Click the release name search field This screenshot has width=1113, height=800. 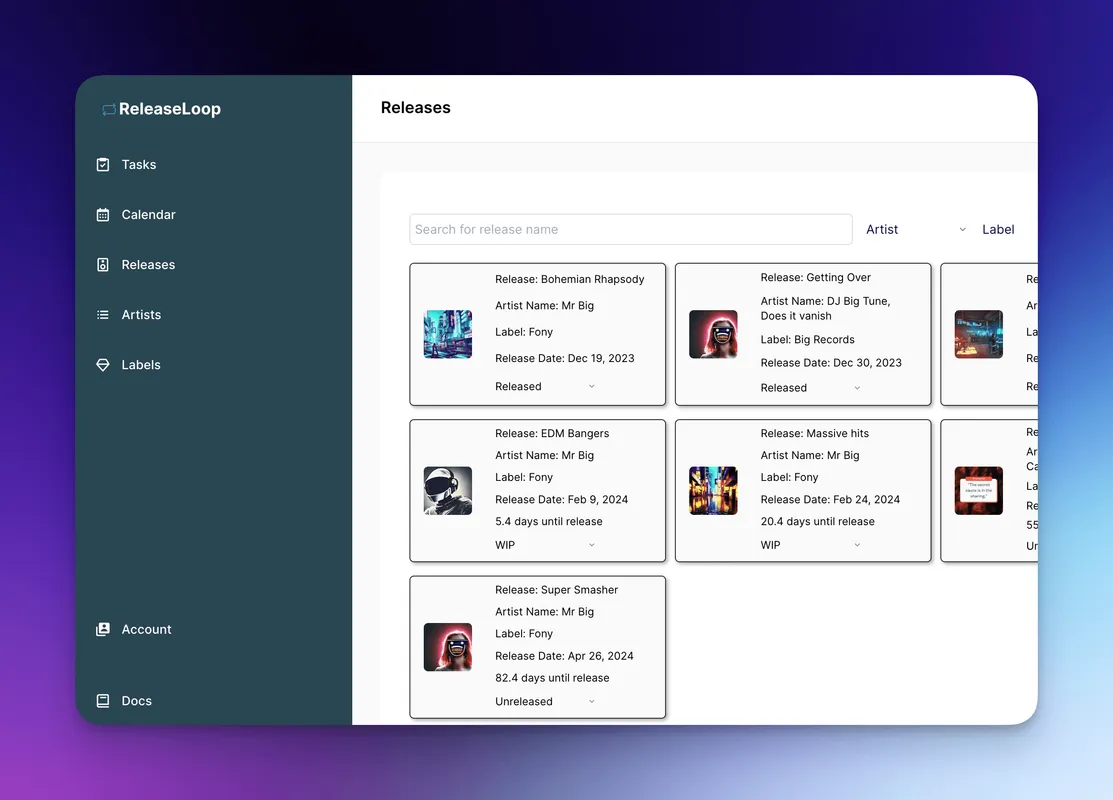coord(630,229)
